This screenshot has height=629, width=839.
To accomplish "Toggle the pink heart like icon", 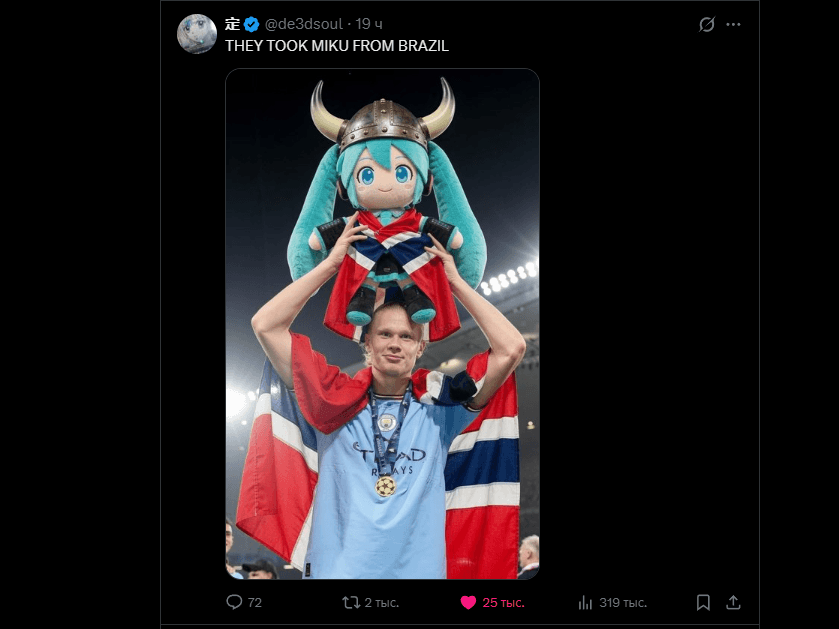I will [x=468, y=603].
